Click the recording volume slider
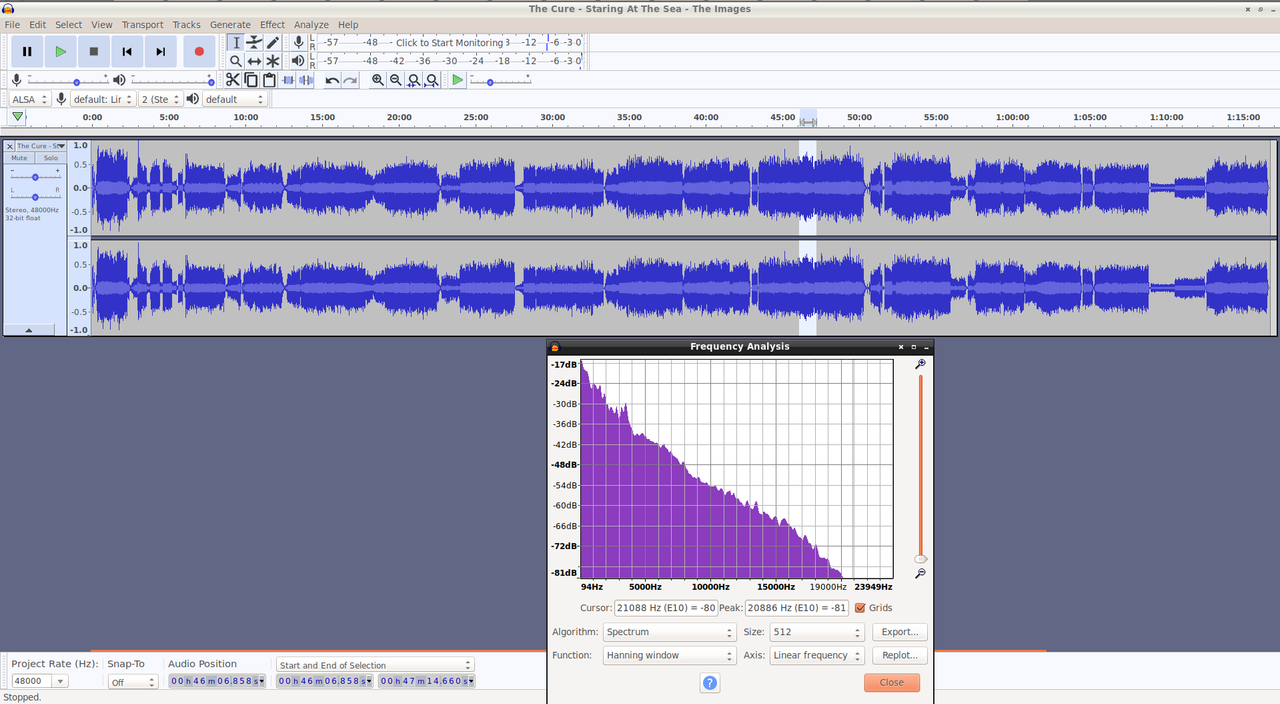 pyautogui.click(x=68, y=80)
